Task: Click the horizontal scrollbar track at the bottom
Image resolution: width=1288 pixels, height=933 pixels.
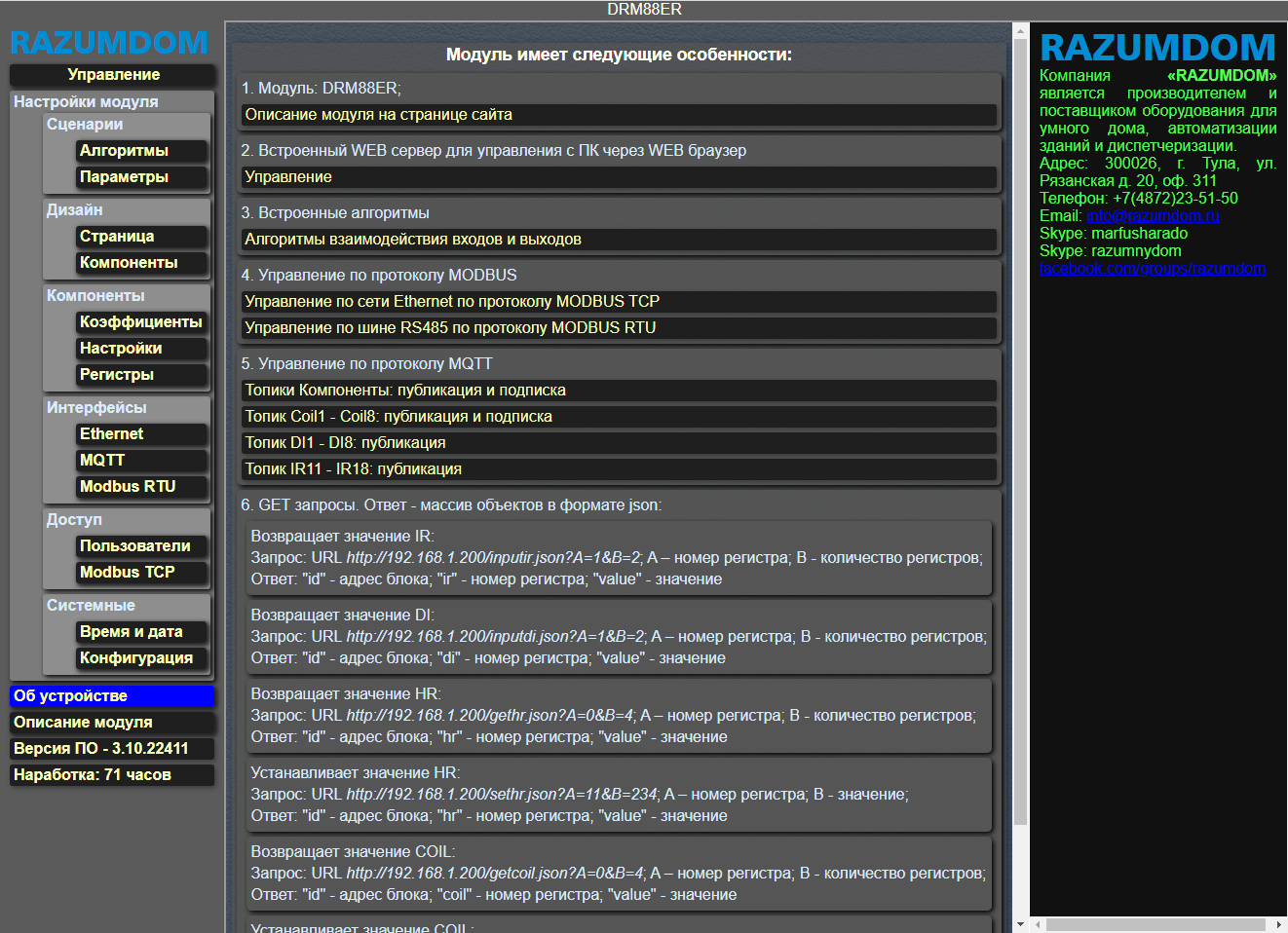Action: (x=1158, y=924)
